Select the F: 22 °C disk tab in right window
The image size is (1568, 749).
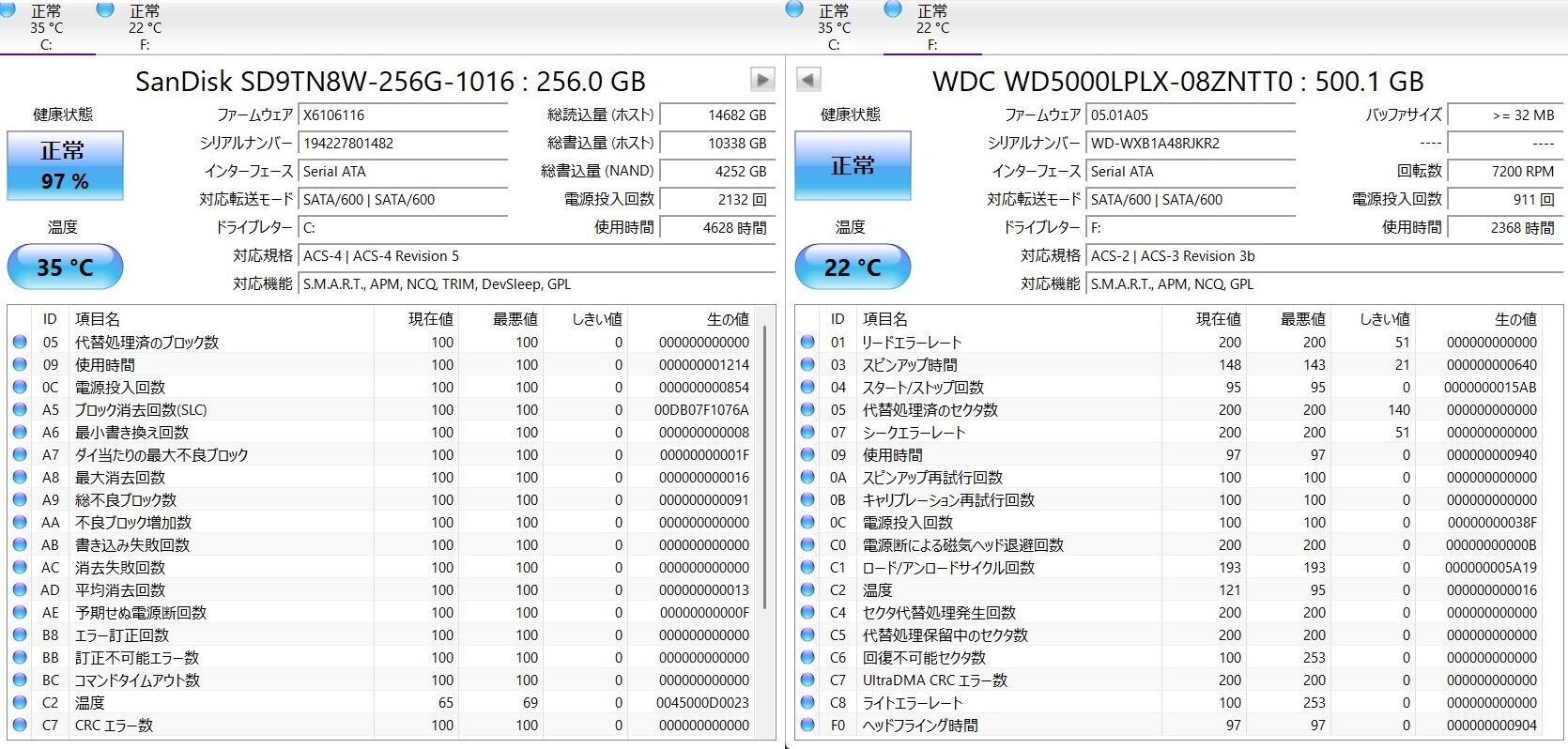coord(931,27)
